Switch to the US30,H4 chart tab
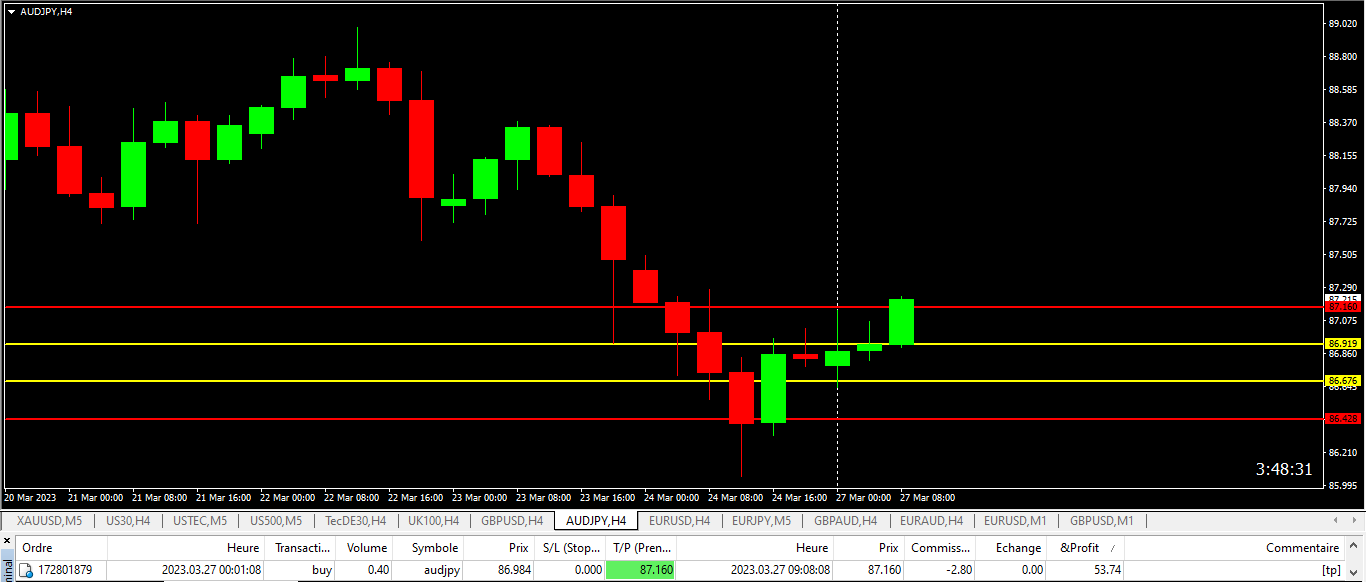Viewport: 1366px width, 582px height. (128, 521)
